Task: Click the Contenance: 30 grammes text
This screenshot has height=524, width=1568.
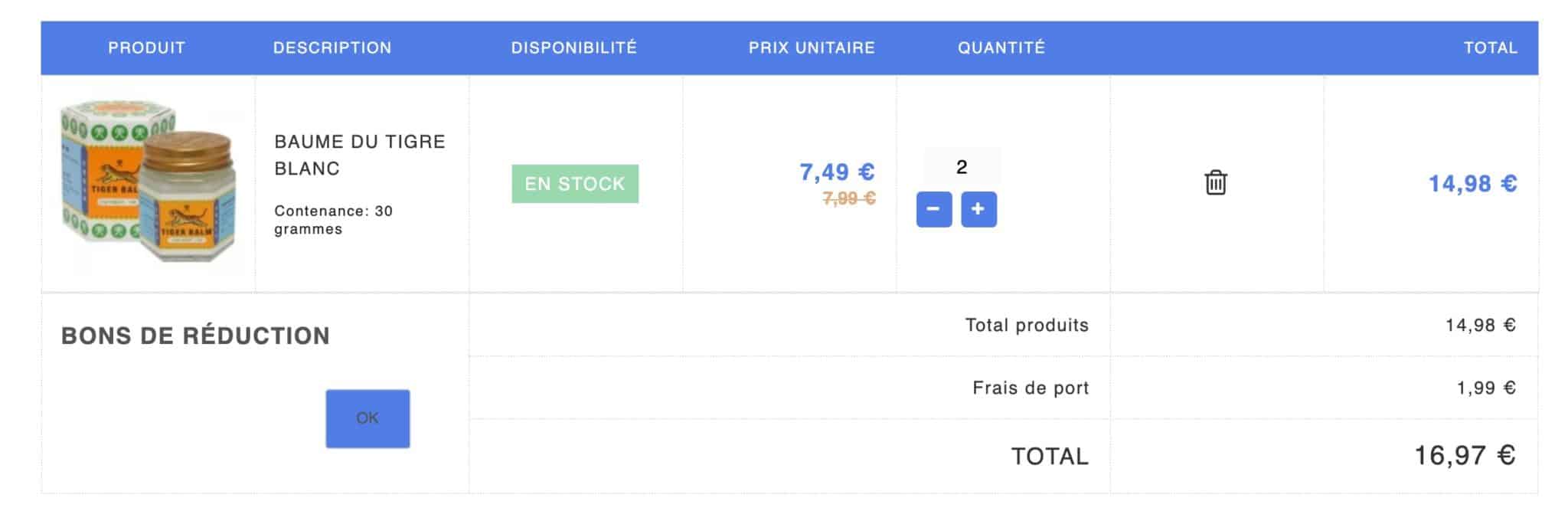Action: [x=333, y=220]
